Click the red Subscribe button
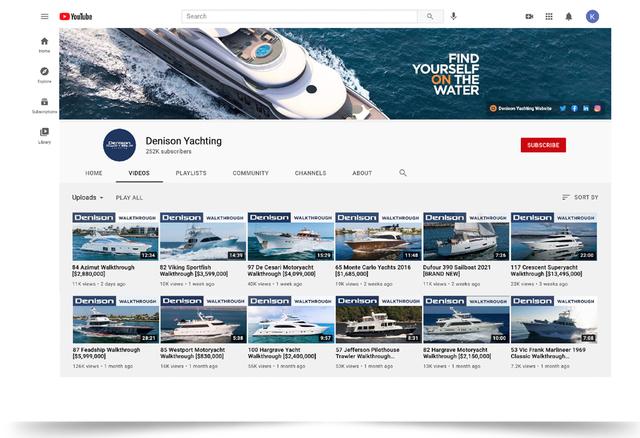The height and width of the screenshot is (438, 640). (543, 145)
